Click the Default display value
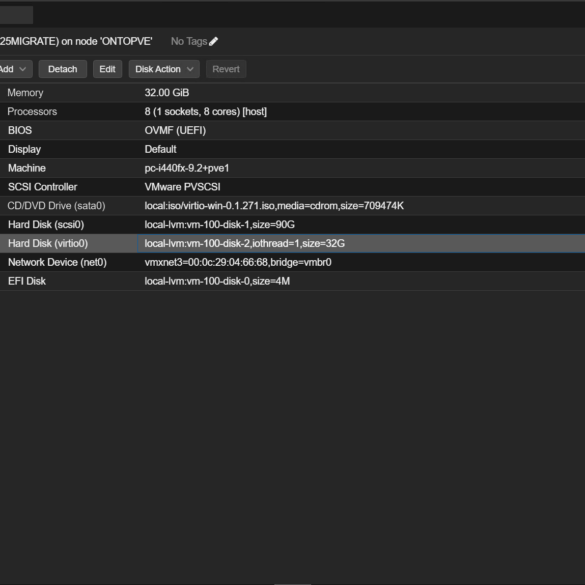 [x=160, y=149]
